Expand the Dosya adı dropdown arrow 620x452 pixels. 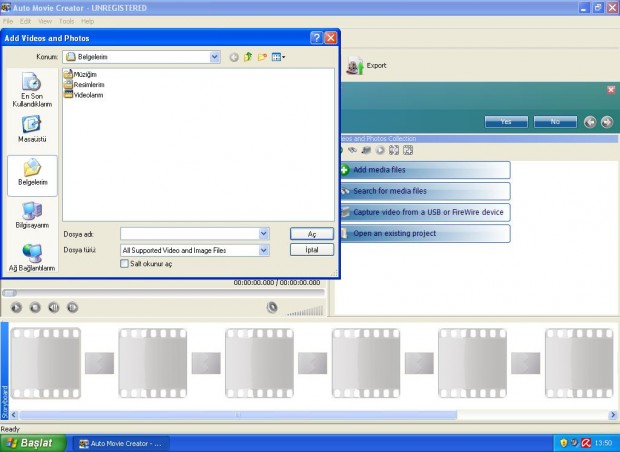[x=264, y=234]
